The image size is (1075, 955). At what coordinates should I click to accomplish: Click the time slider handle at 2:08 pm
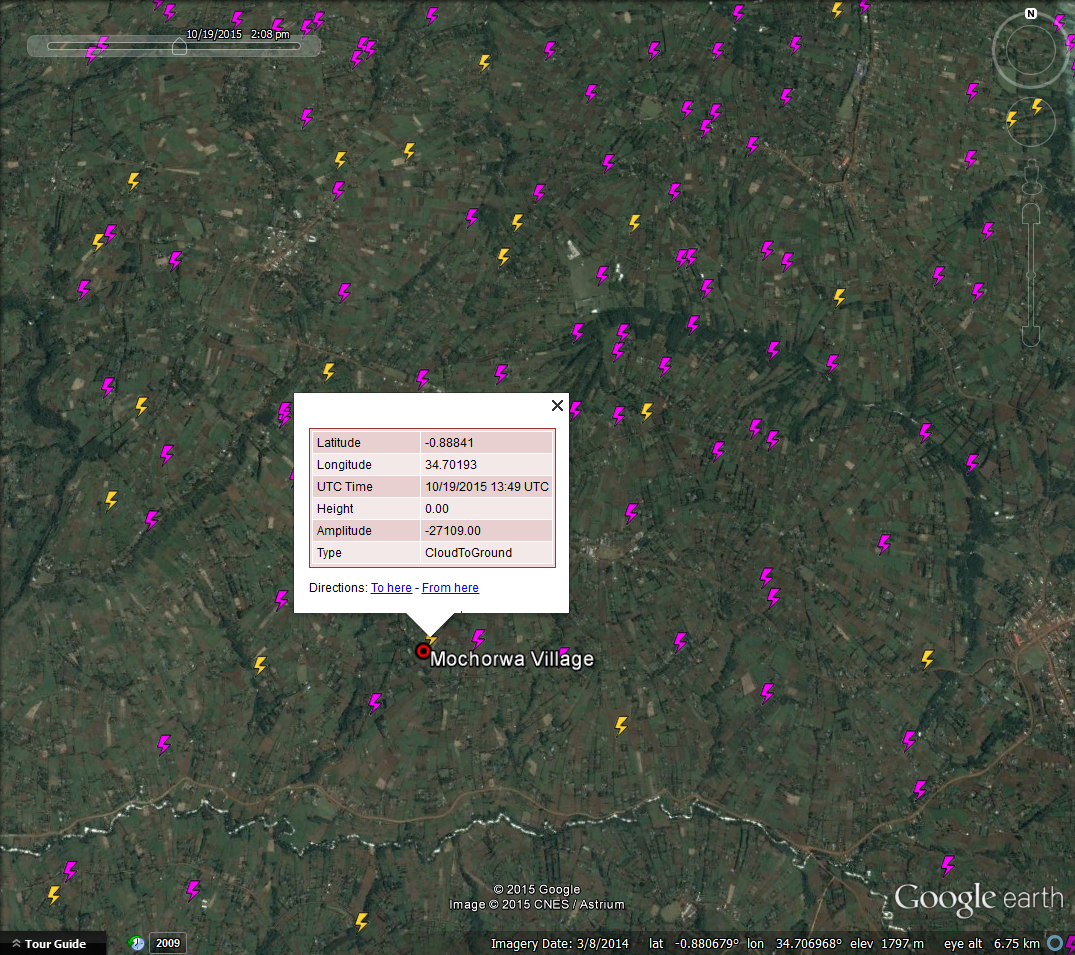point(179,46)
